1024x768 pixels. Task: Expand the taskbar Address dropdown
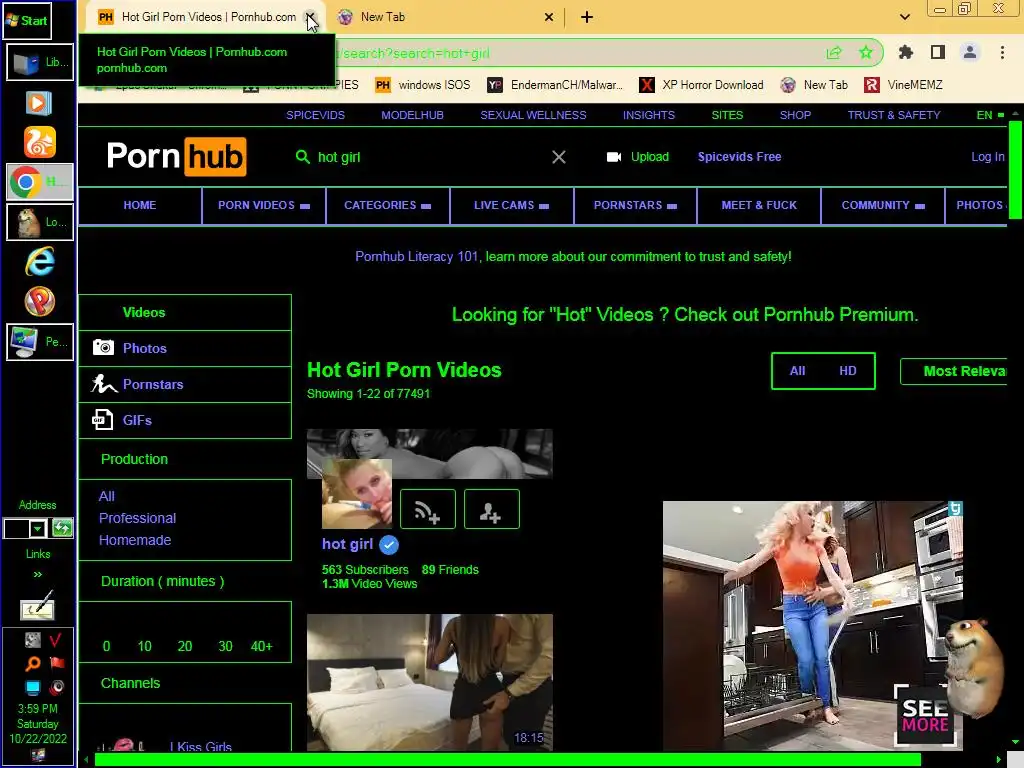pyautogui.click(x=37, y=528)
